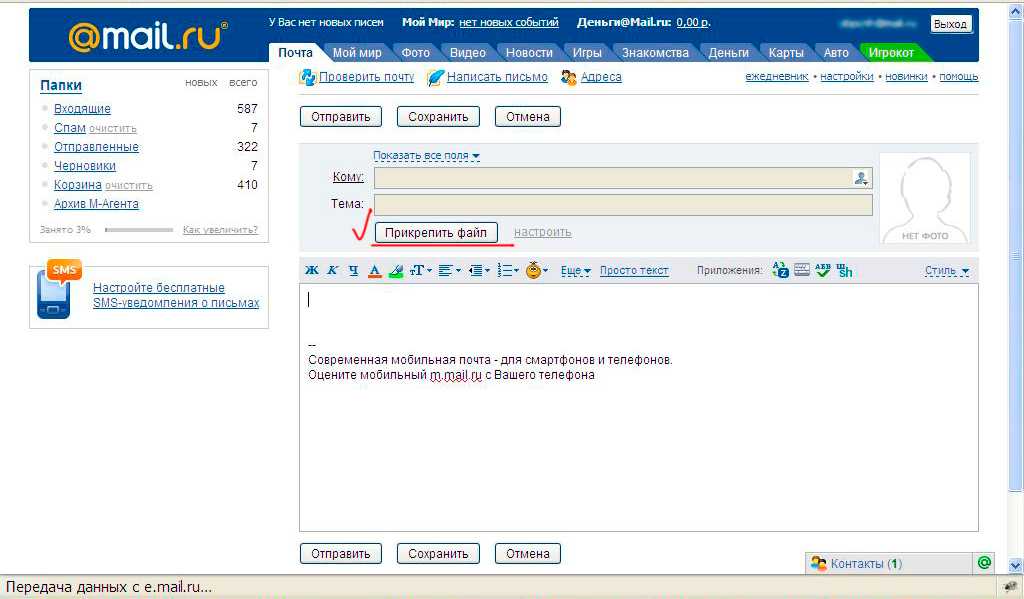Viewport: 1024px width, 599px height.
Task: Open indent options dropdown
Action: point(479,270)
